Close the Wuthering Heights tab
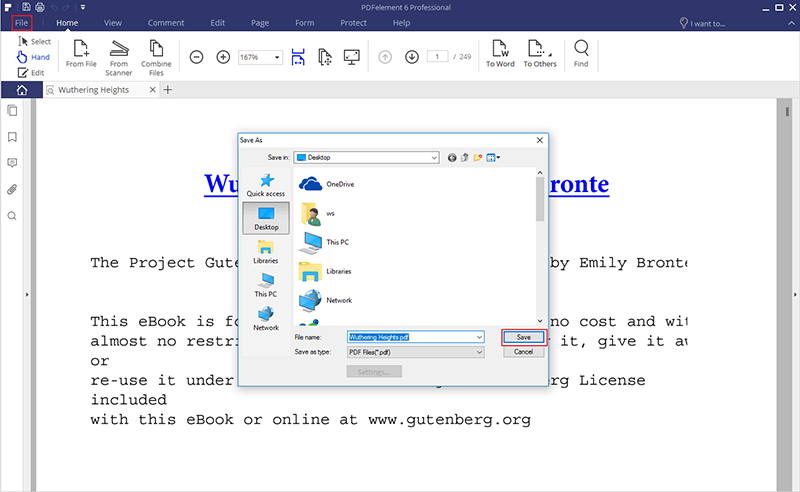The width and height of the screenshot is (800, 492). click(x=152, y=90)
